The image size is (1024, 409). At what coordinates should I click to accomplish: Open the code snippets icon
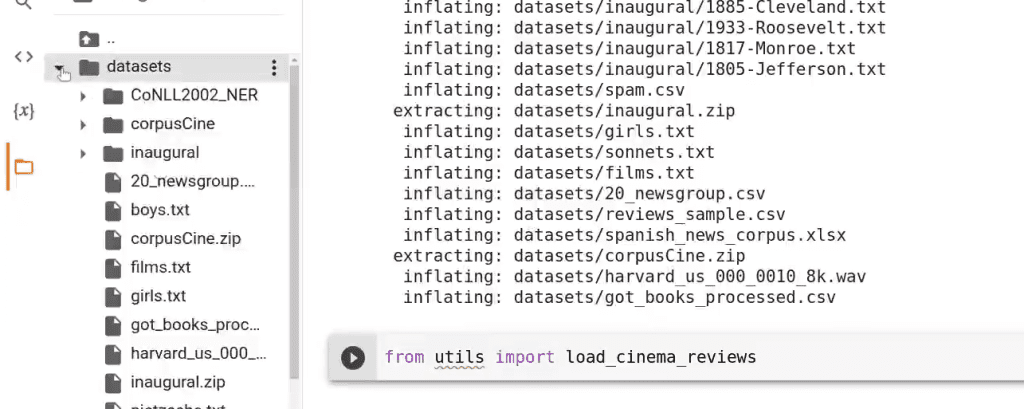pos(24,57)
